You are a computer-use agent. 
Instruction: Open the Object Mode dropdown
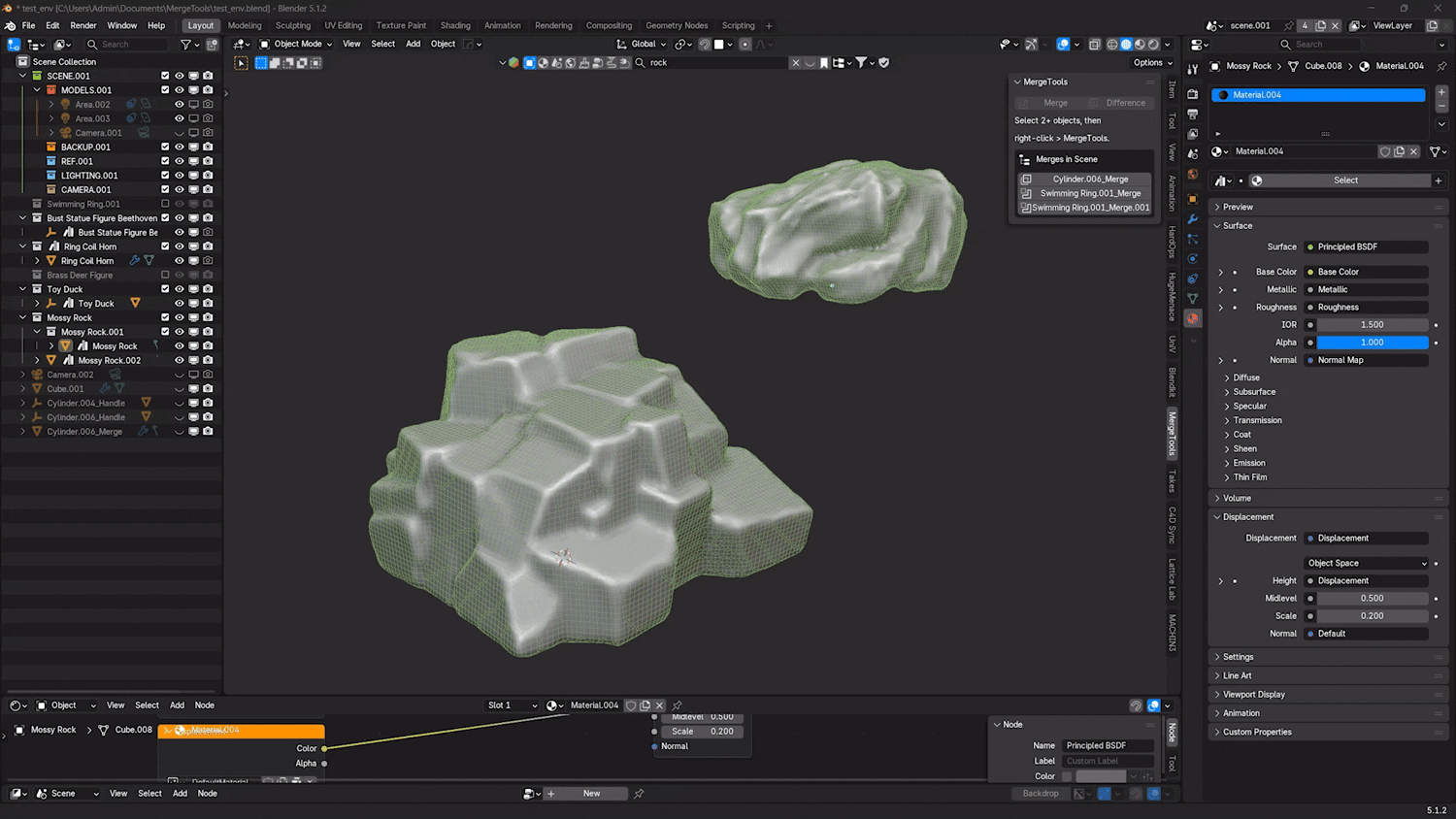[295, 45]
